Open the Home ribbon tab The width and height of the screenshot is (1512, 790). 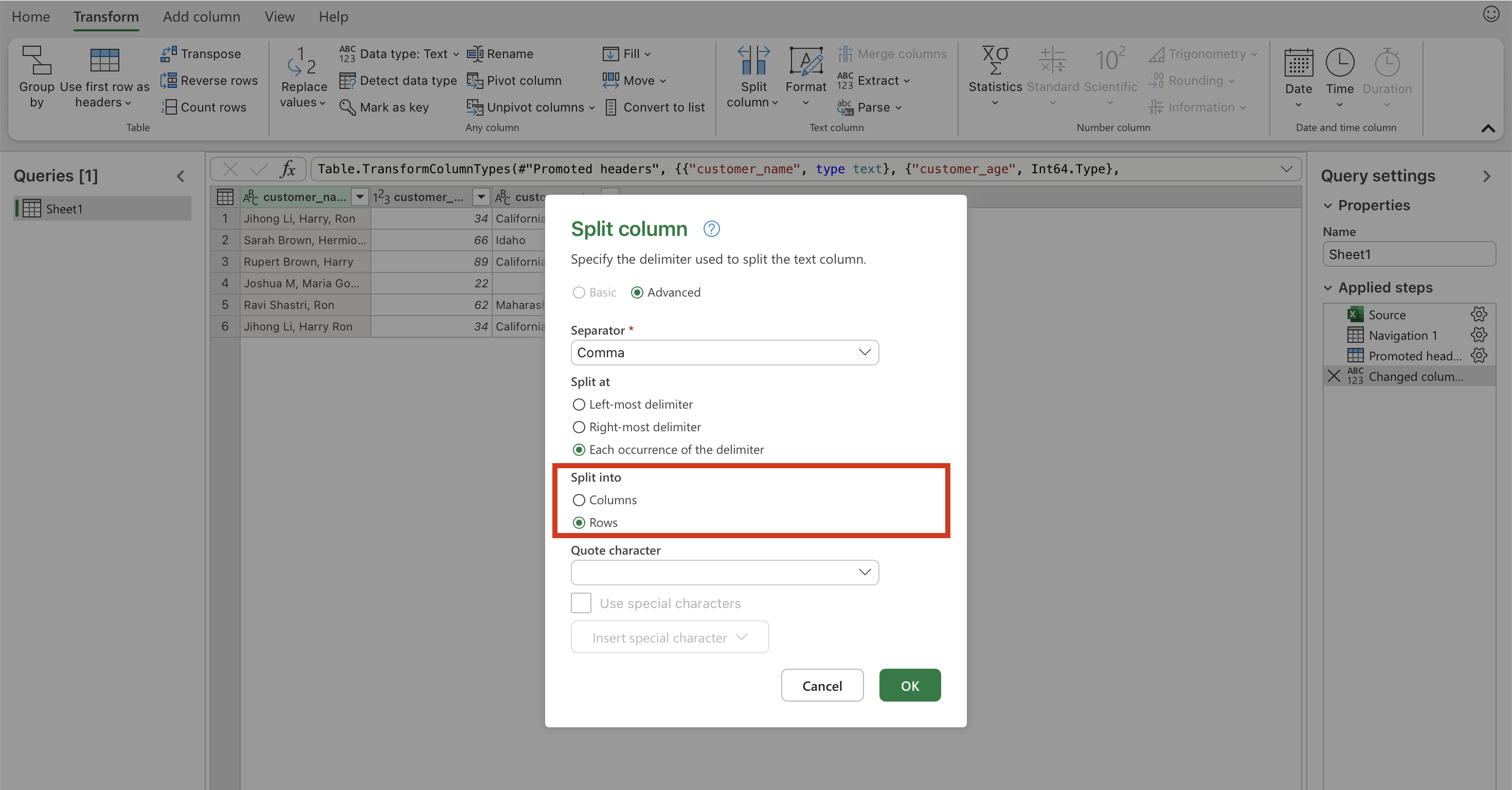[30, 16]
